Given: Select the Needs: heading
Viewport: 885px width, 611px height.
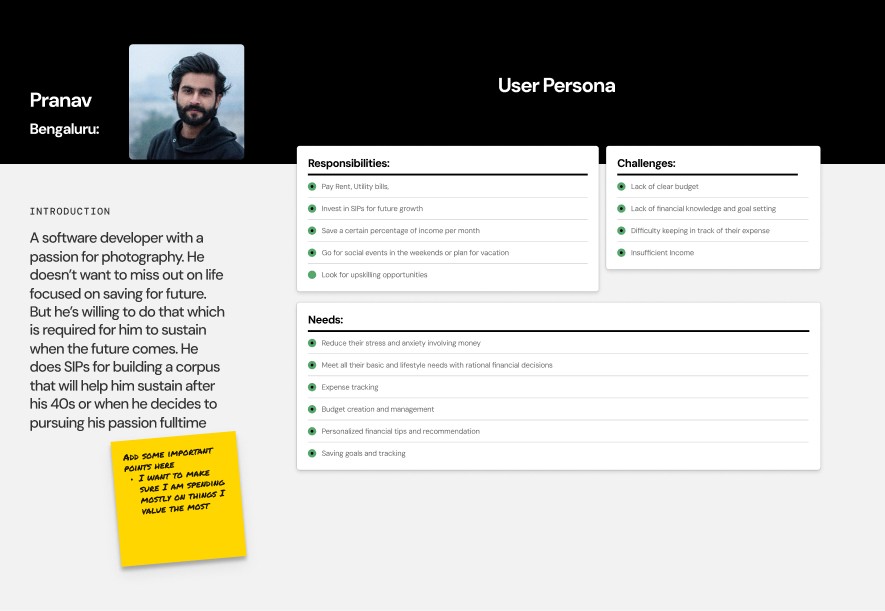Looking at the screenshot, I should pos(326,320).
